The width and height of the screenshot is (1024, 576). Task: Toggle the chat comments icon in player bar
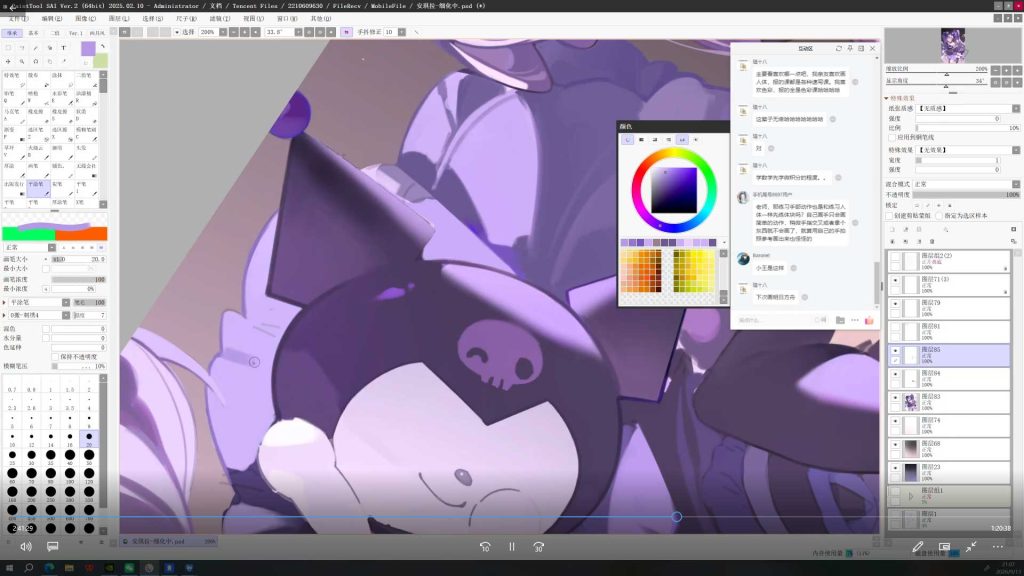pos(52,547)
